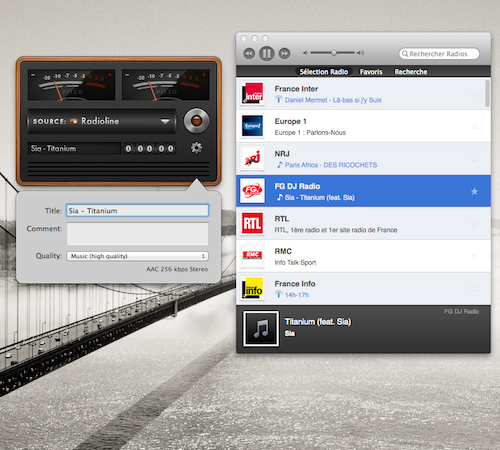Image resolution: width=500 pixels, height=450 pixels.
Task: Skip forward to next station
Action: coord(284,53)
